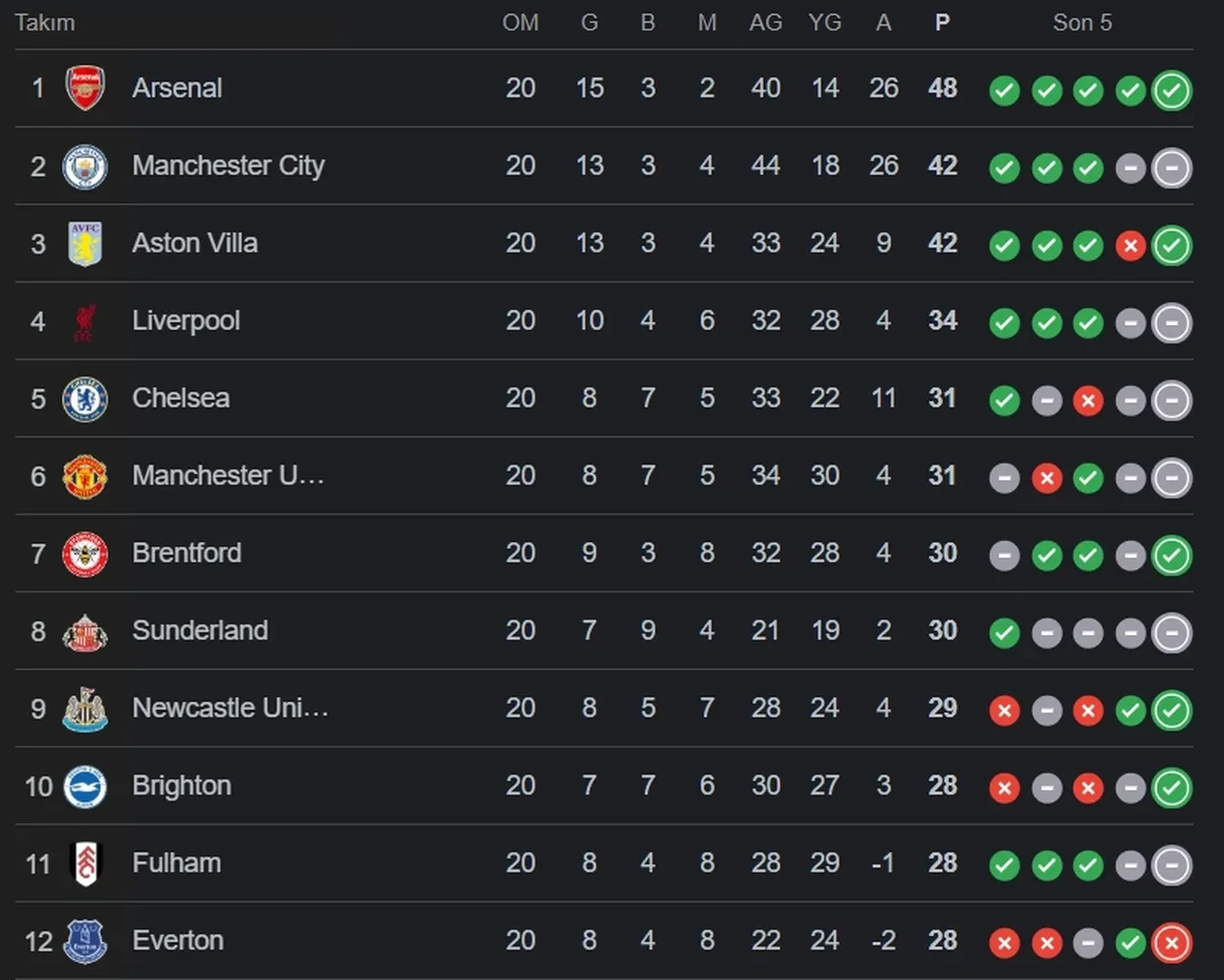Viewport: 1224px width, 980px height.
Task: Click the Liverpool club crest
Action: tap(85, 322)
